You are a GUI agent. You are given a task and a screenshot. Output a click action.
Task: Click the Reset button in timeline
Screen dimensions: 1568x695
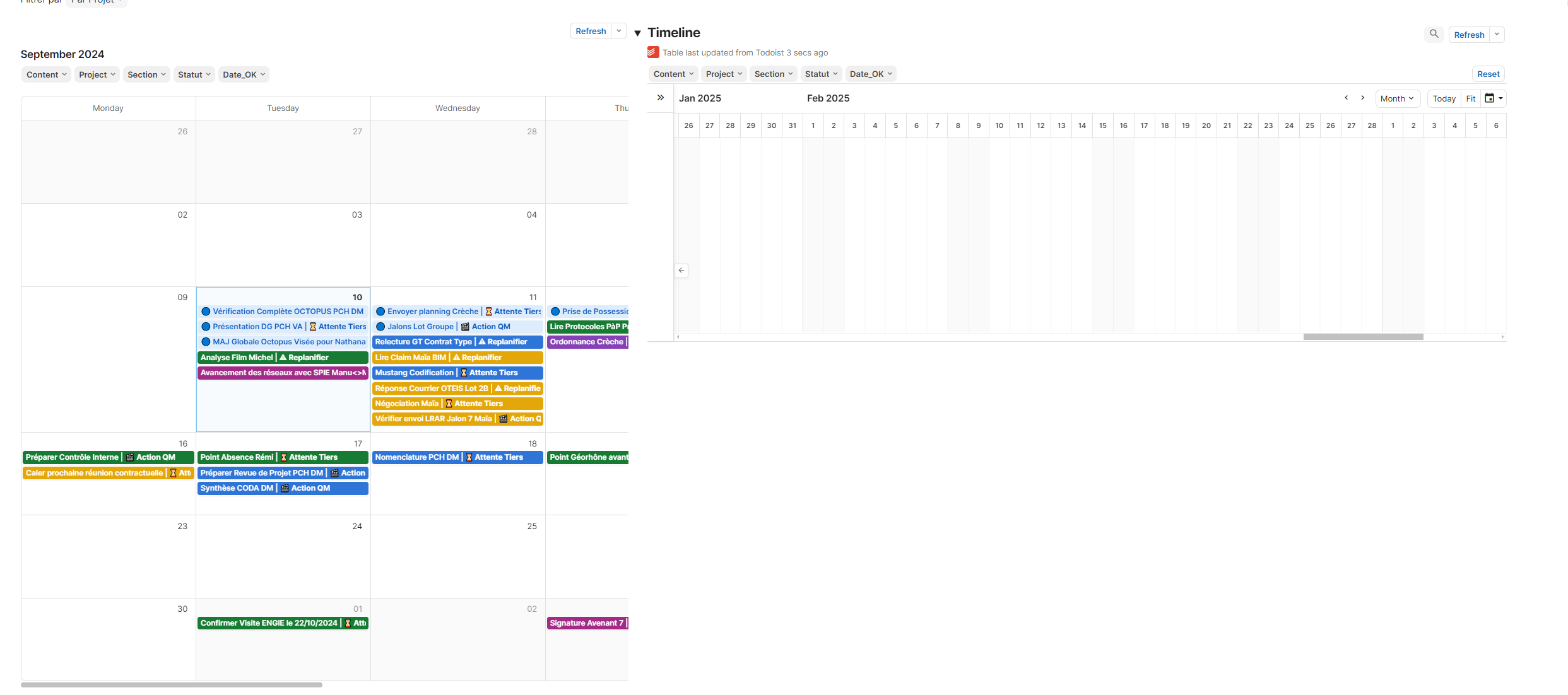(x=1488, y=74)
